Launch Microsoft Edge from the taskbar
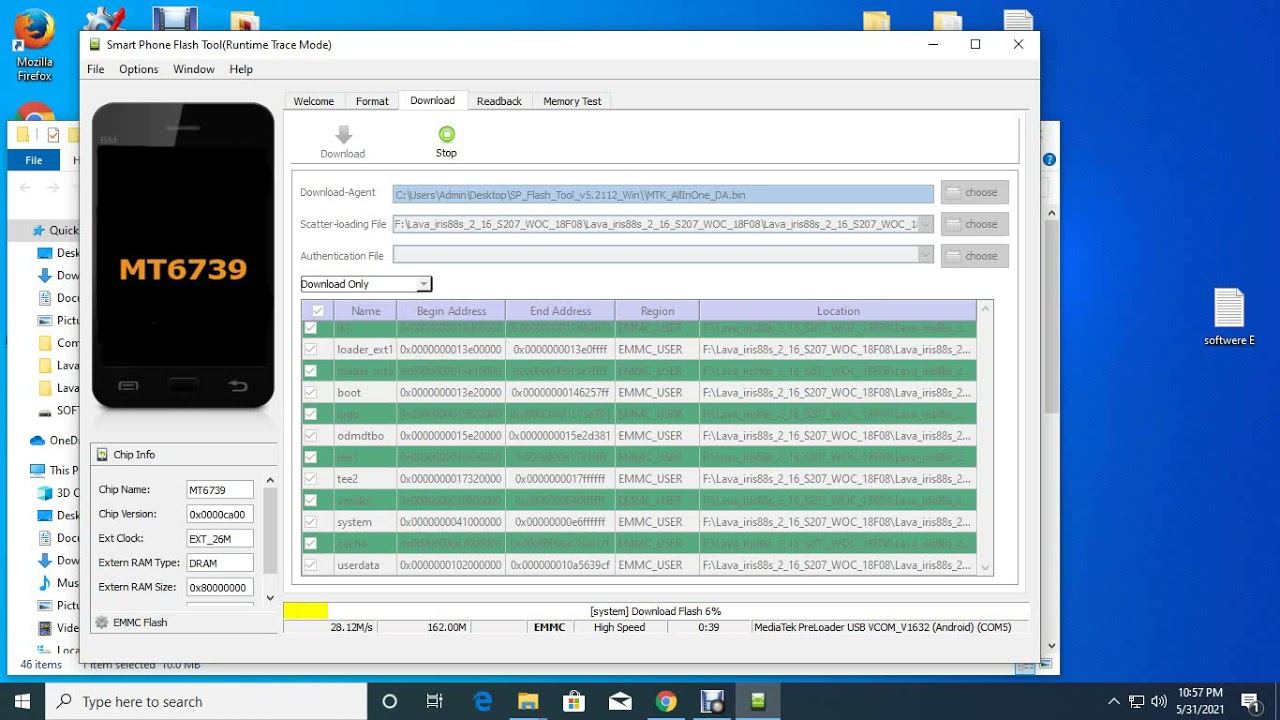This screenshot has height=720, width=1280. click(481, 701)
